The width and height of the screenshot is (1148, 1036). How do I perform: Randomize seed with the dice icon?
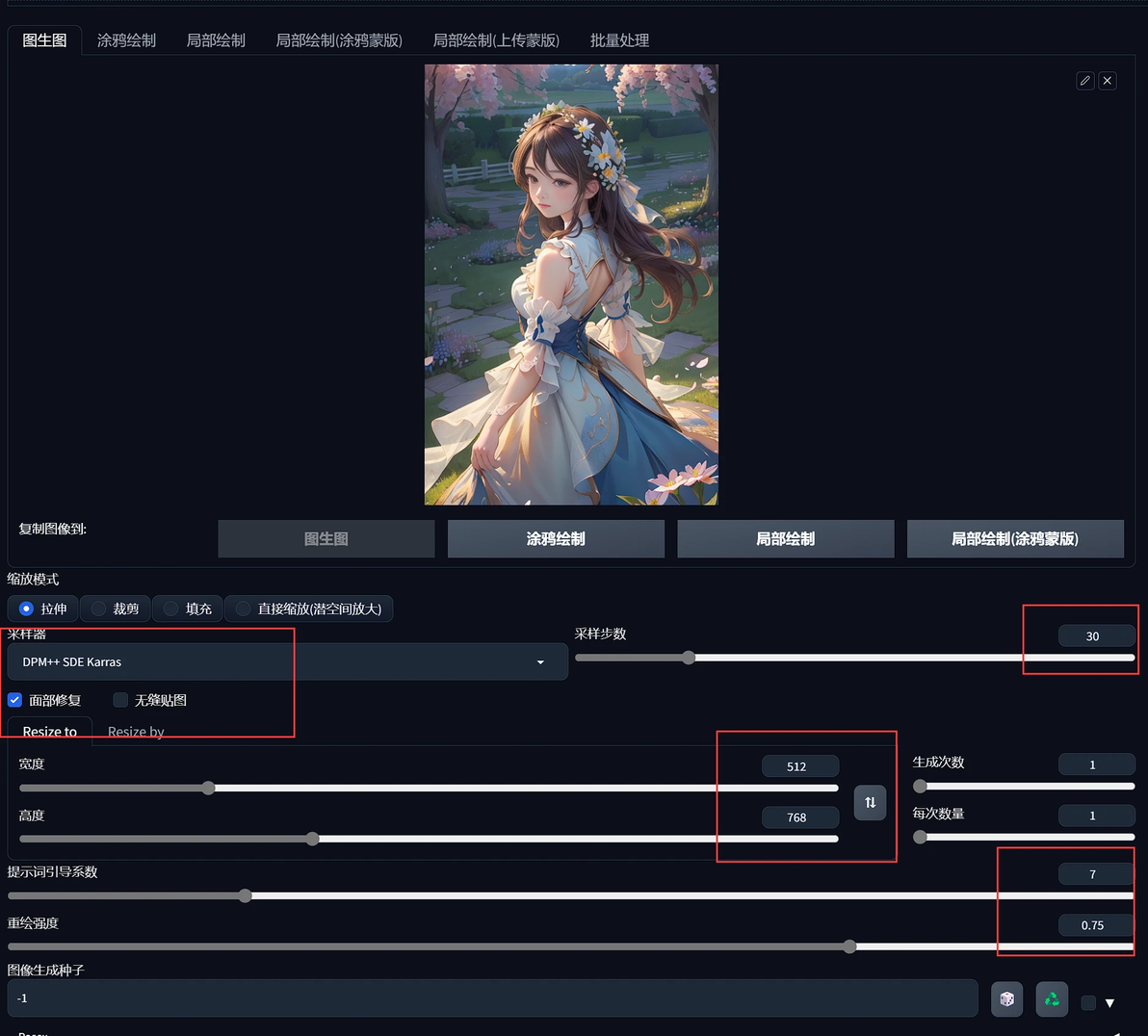click(x=1006, y=999)
